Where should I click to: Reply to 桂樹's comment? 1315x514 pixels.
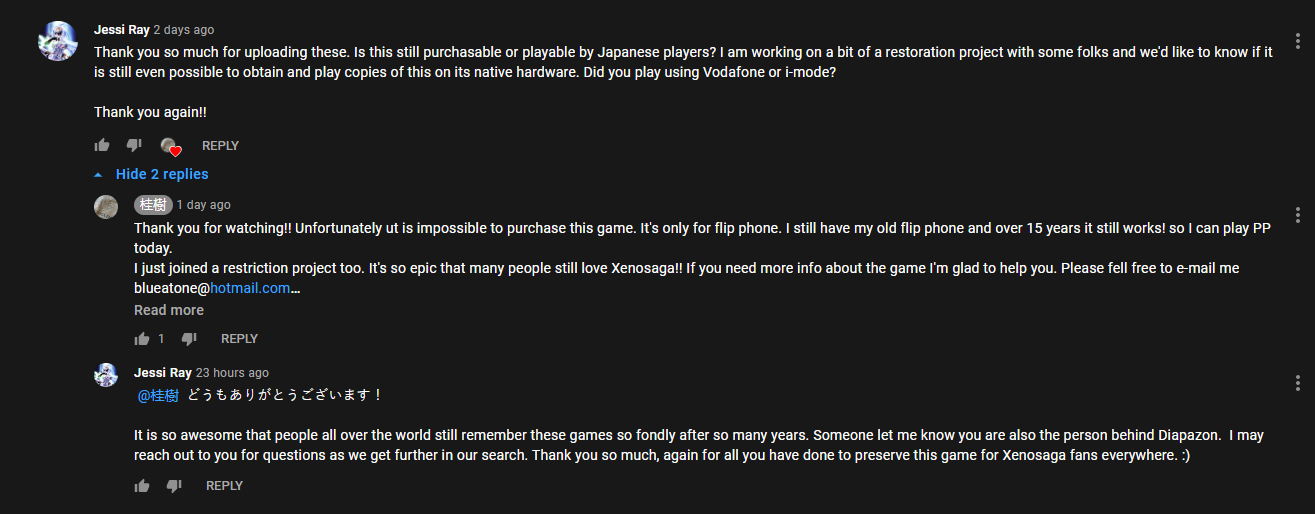coord(239,339)
